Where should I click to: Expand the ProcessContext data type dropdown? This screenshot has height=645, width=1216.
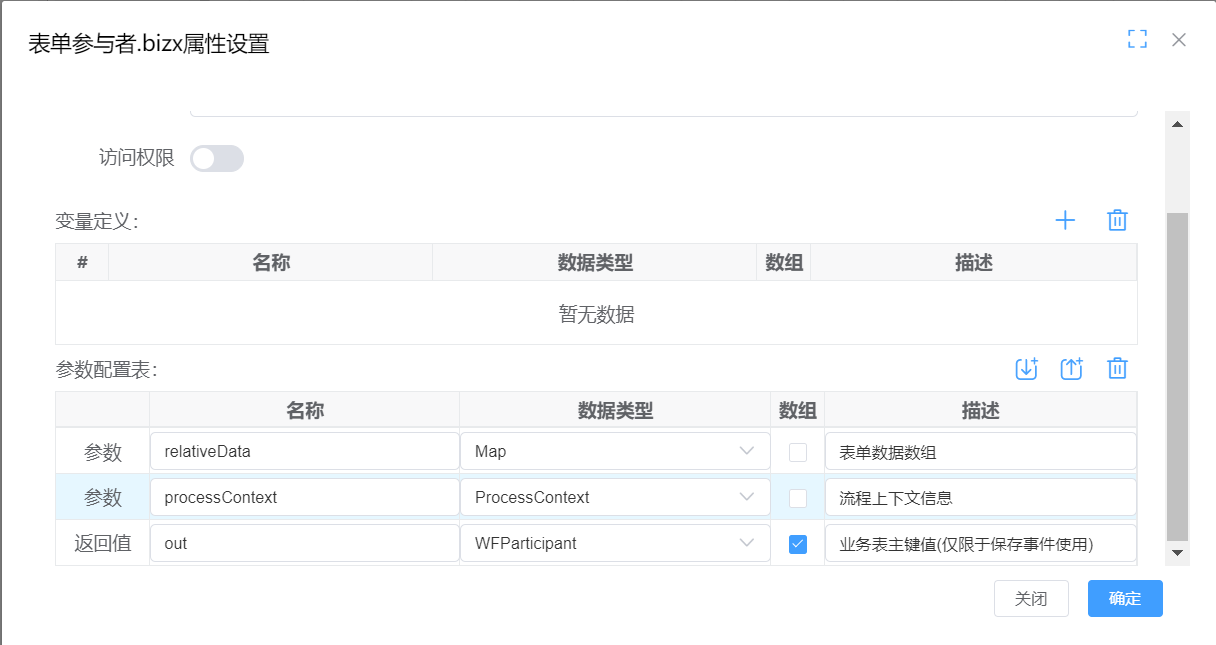[615, 498]
